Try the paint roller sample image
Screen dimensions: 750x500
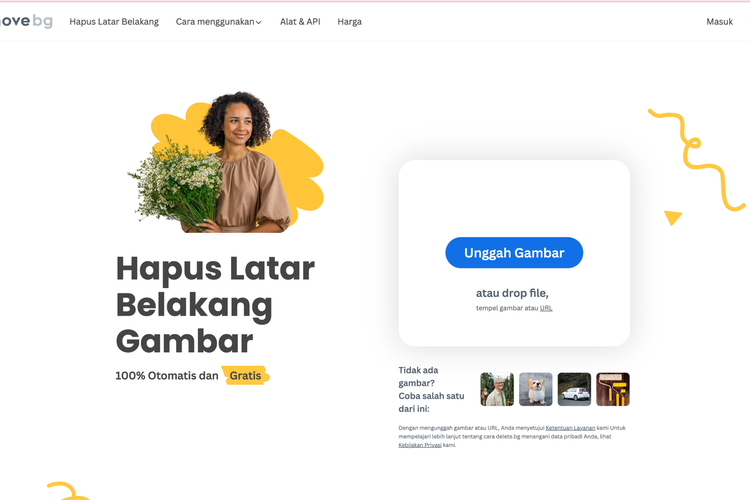613,389
